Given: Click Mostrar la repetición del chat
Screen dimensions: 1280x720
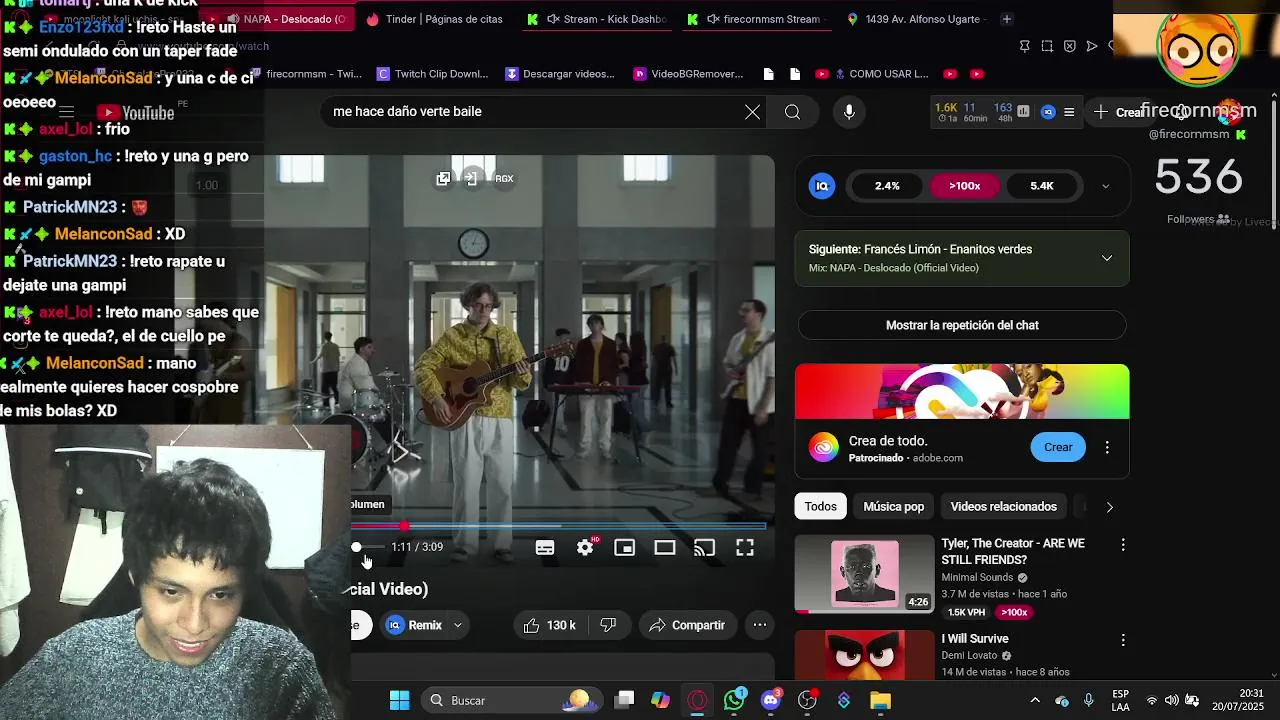Looking at the screenshot, I should pyautogui.click(x=962, y=325).
